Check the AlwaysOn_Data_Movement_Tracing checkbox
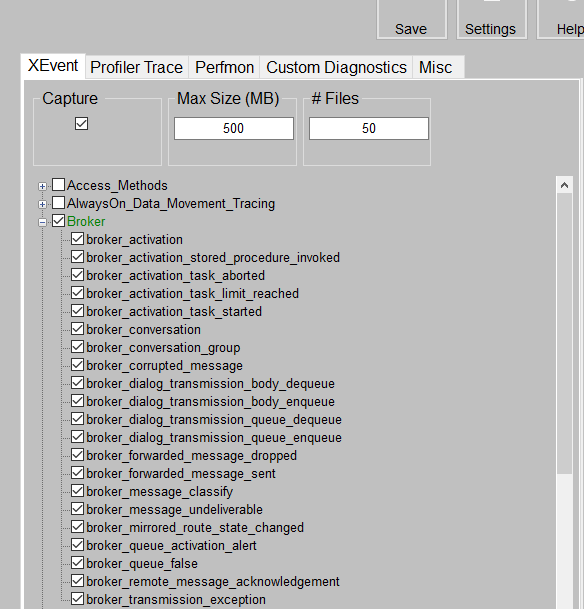The height and width of the screenshot is (609, 584). [x=59, y=202]
